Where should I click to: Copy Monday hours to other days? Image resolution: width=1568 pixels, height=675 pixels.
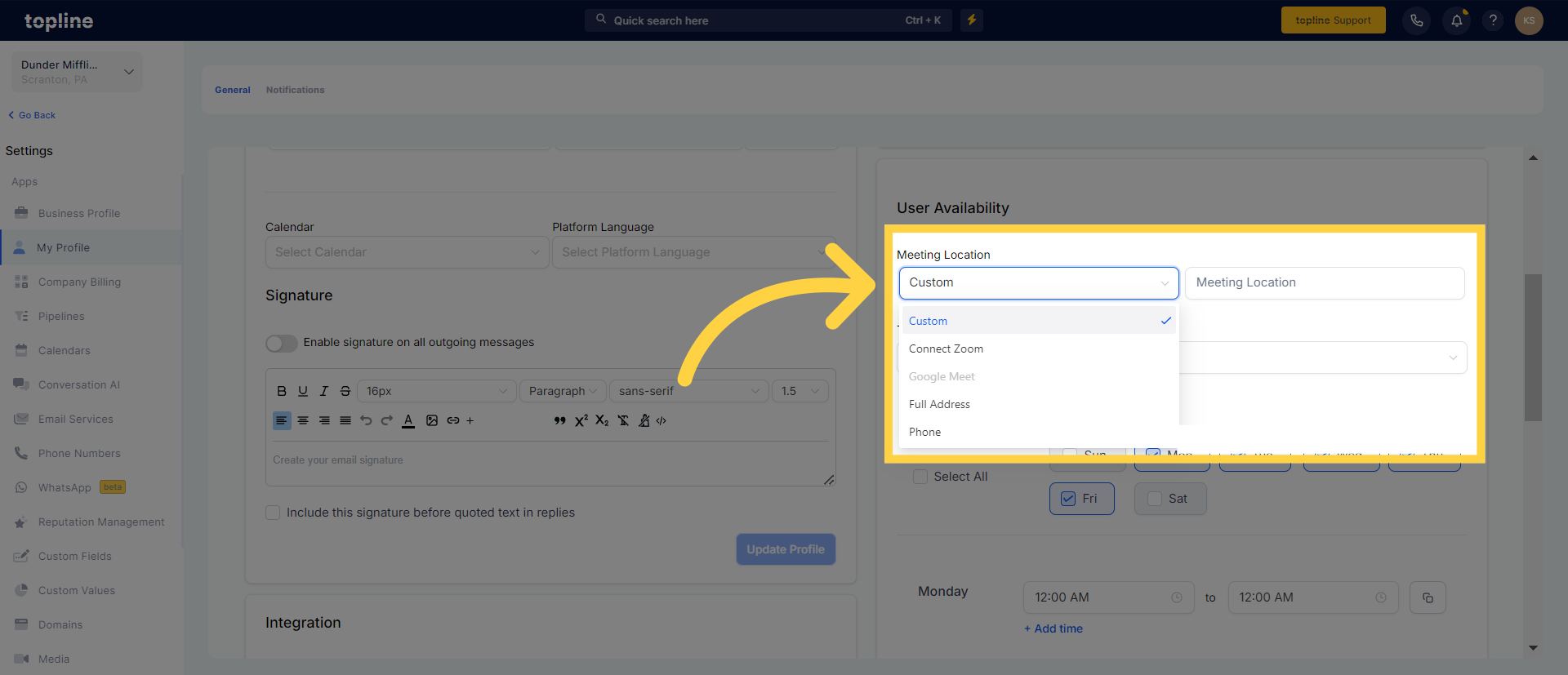point(1428,597)
